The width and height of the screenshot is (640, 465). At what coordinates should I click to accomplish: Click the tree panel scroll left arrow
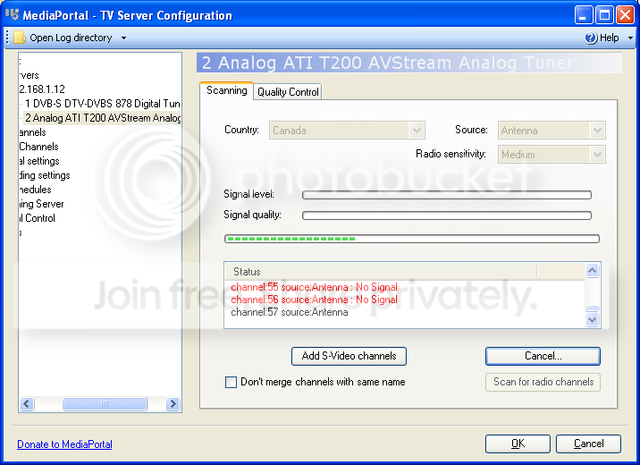pos(27,404)
